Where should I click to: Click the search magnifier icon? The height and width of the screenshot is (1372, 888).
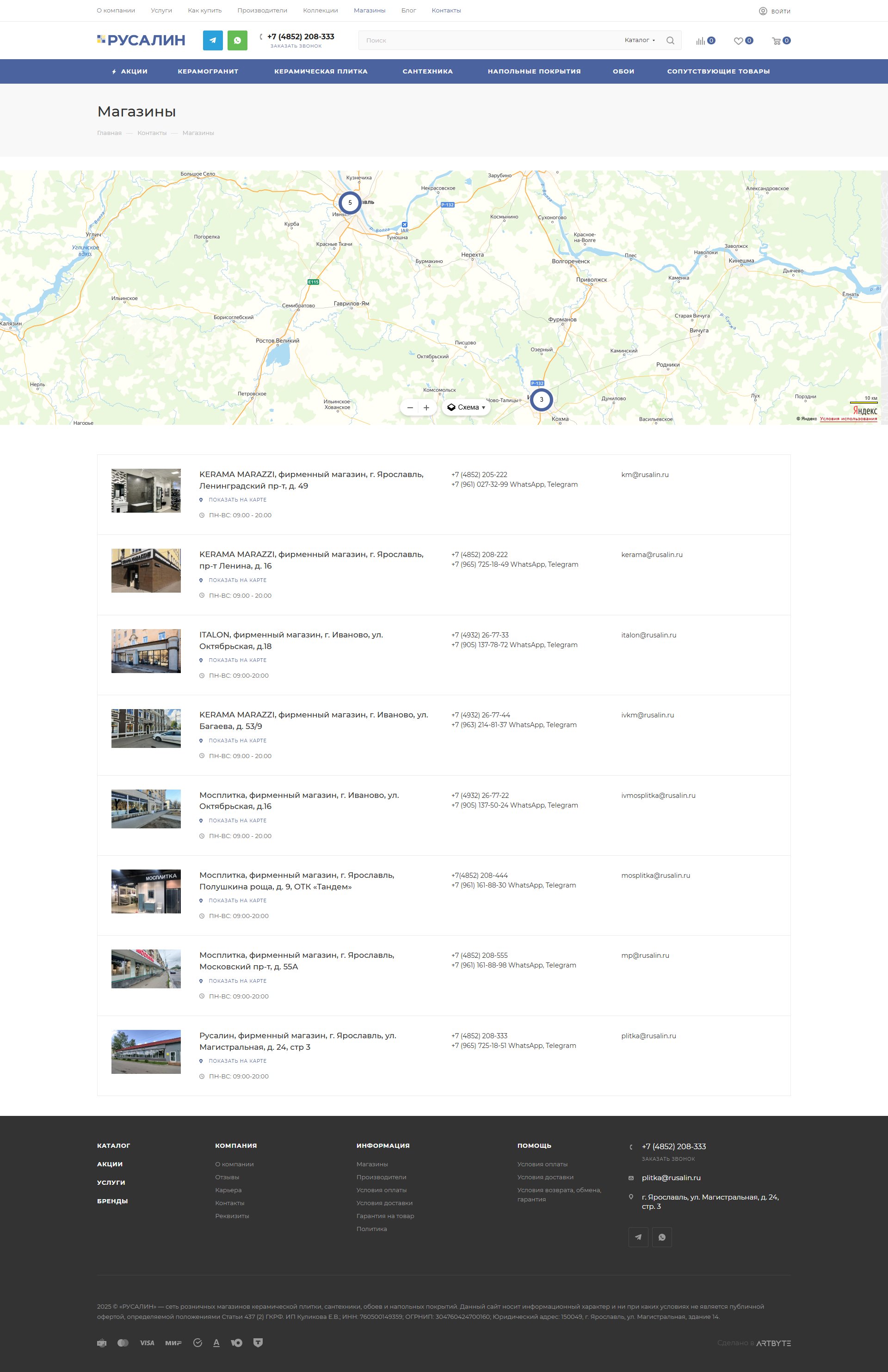pos(670,40)
